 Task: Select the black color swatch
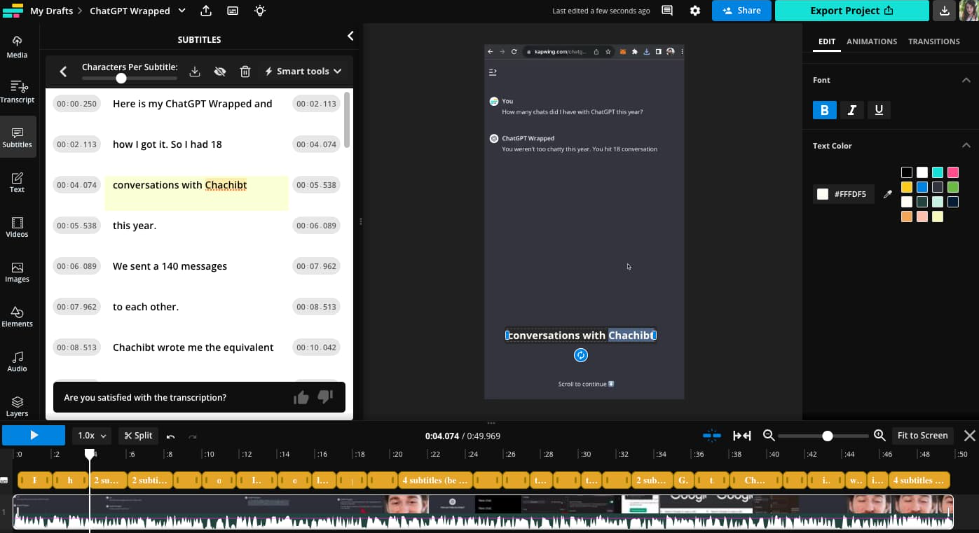click(907, 172)
